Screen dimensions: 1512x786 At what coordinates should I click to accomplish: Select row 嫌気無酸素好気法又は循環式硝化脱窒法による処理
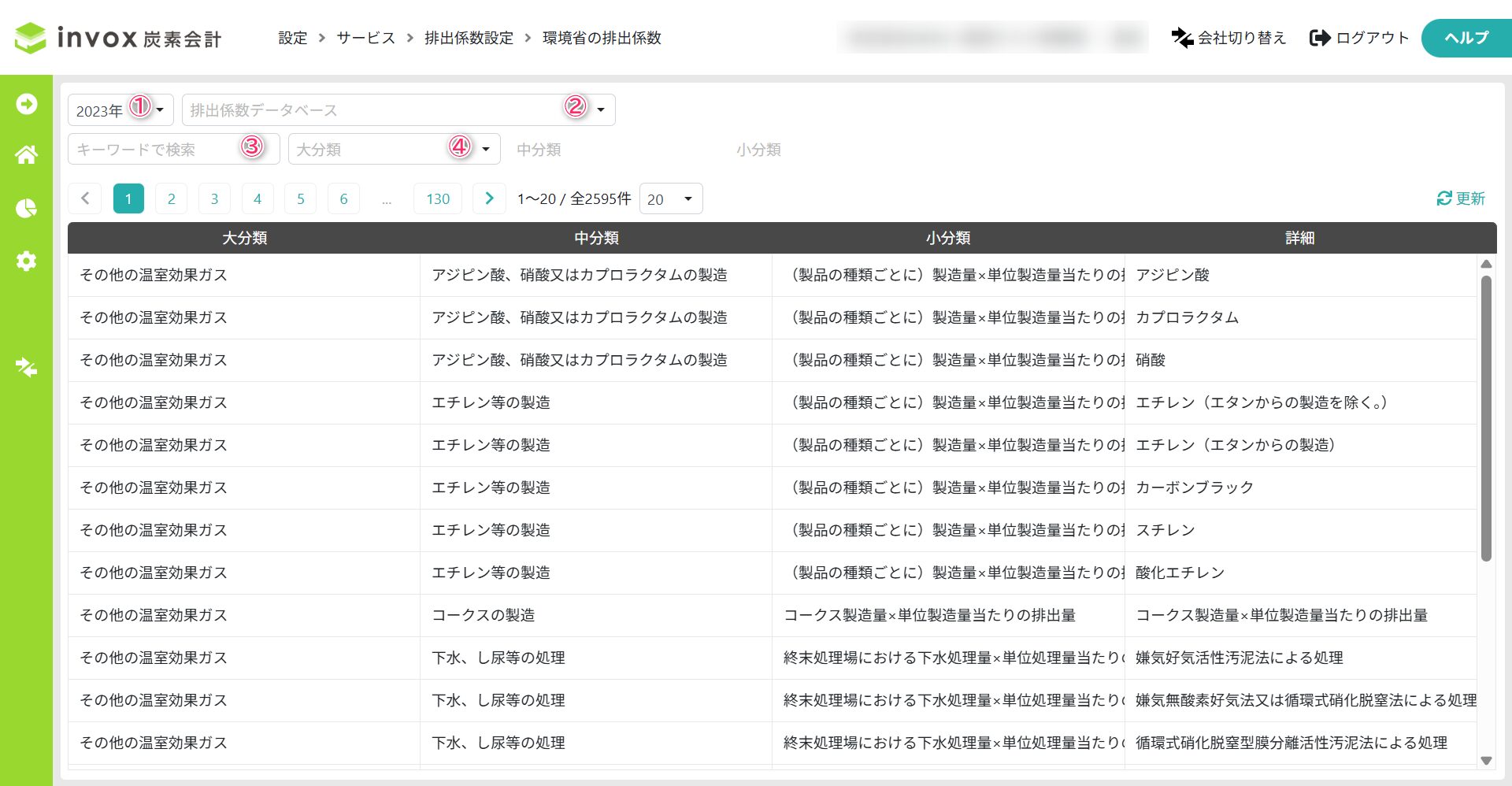coord(773,700)
